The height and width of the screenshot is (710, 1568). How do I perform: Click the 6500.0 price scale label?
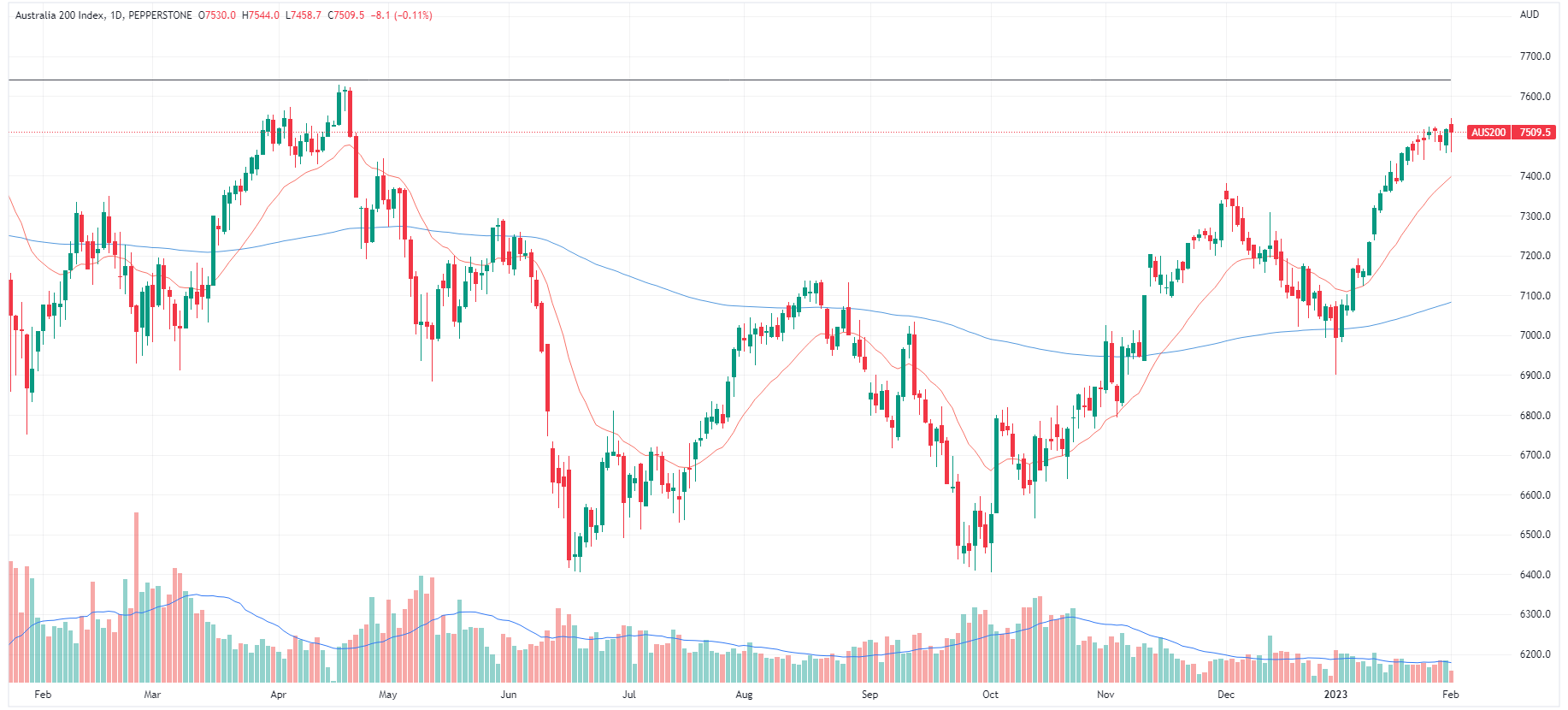pos(1536,535)
